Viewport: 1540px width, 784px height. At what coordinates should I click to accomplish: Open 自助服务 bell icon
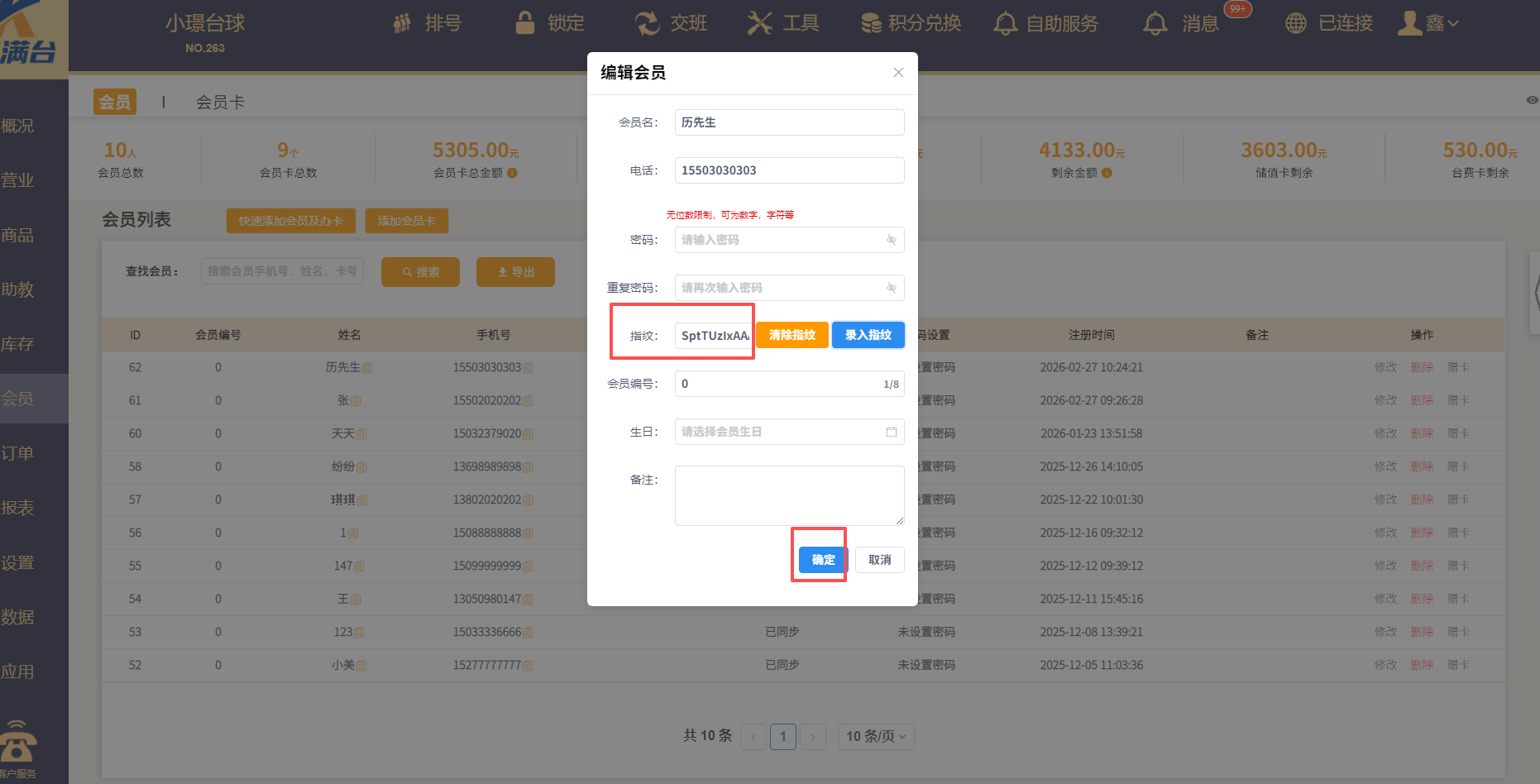tap(1006, 24)
